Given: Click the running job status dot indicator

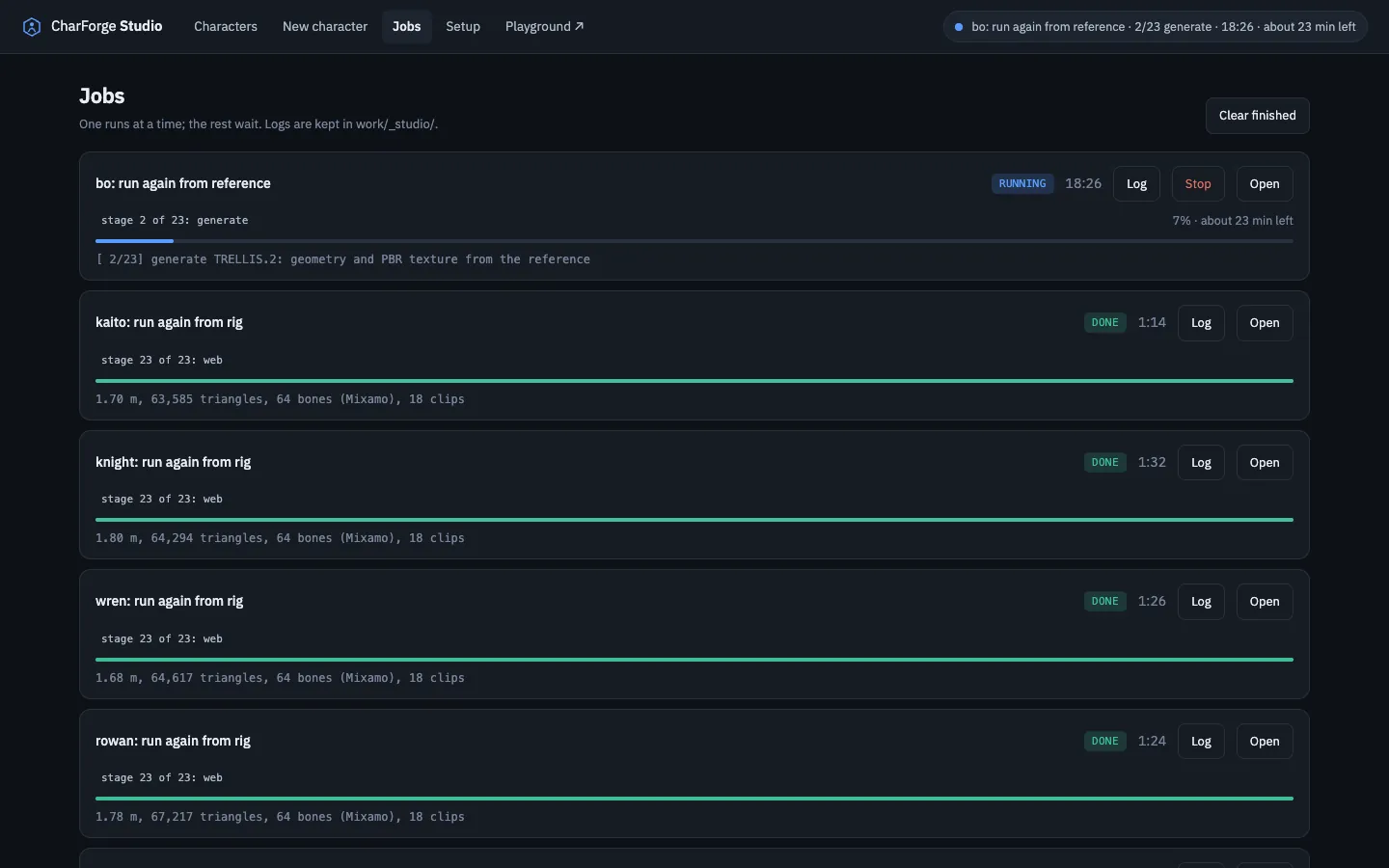Looking at the screenshot, I should coord(959,27).
